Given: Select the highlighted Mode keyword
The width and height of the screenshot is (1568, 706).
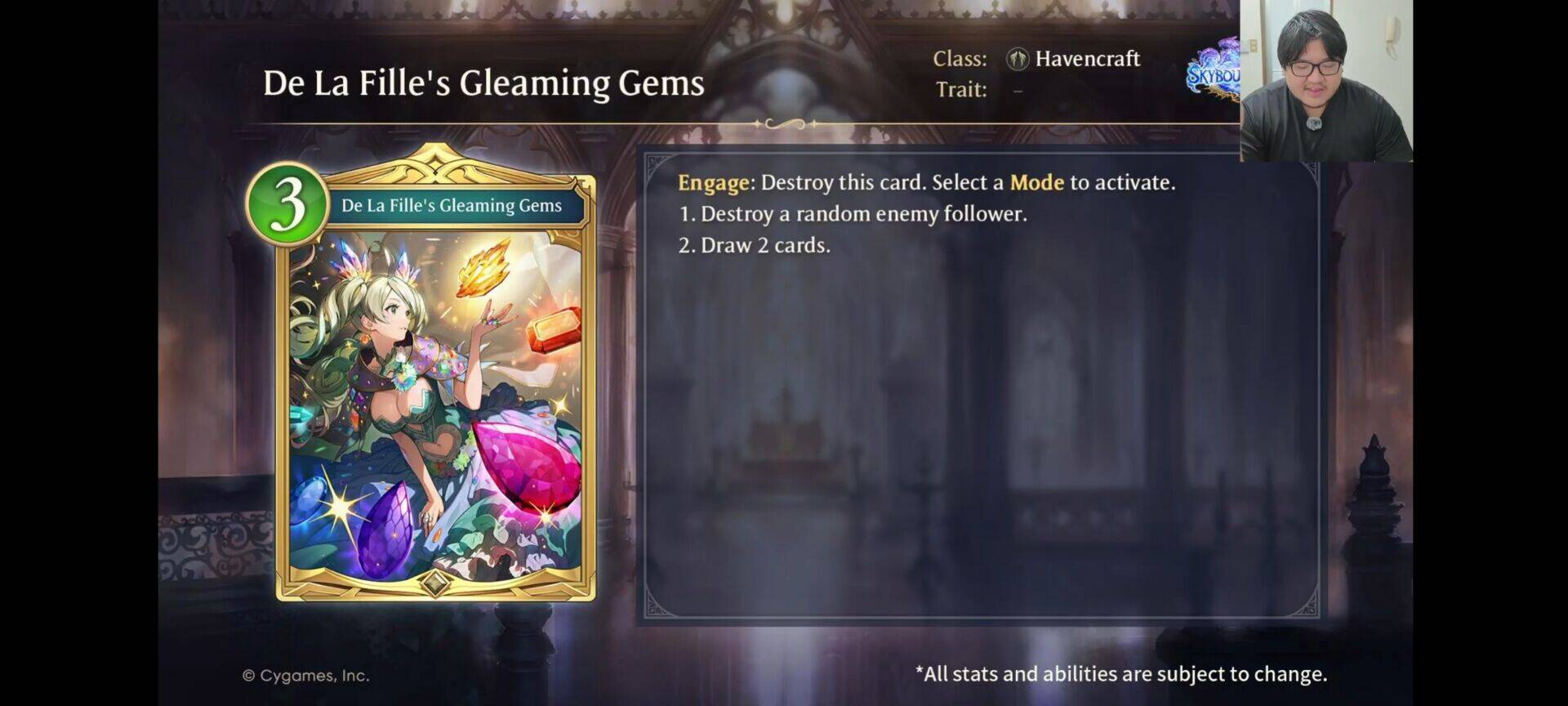Looking at the screenshot, I should point(1037,182).
